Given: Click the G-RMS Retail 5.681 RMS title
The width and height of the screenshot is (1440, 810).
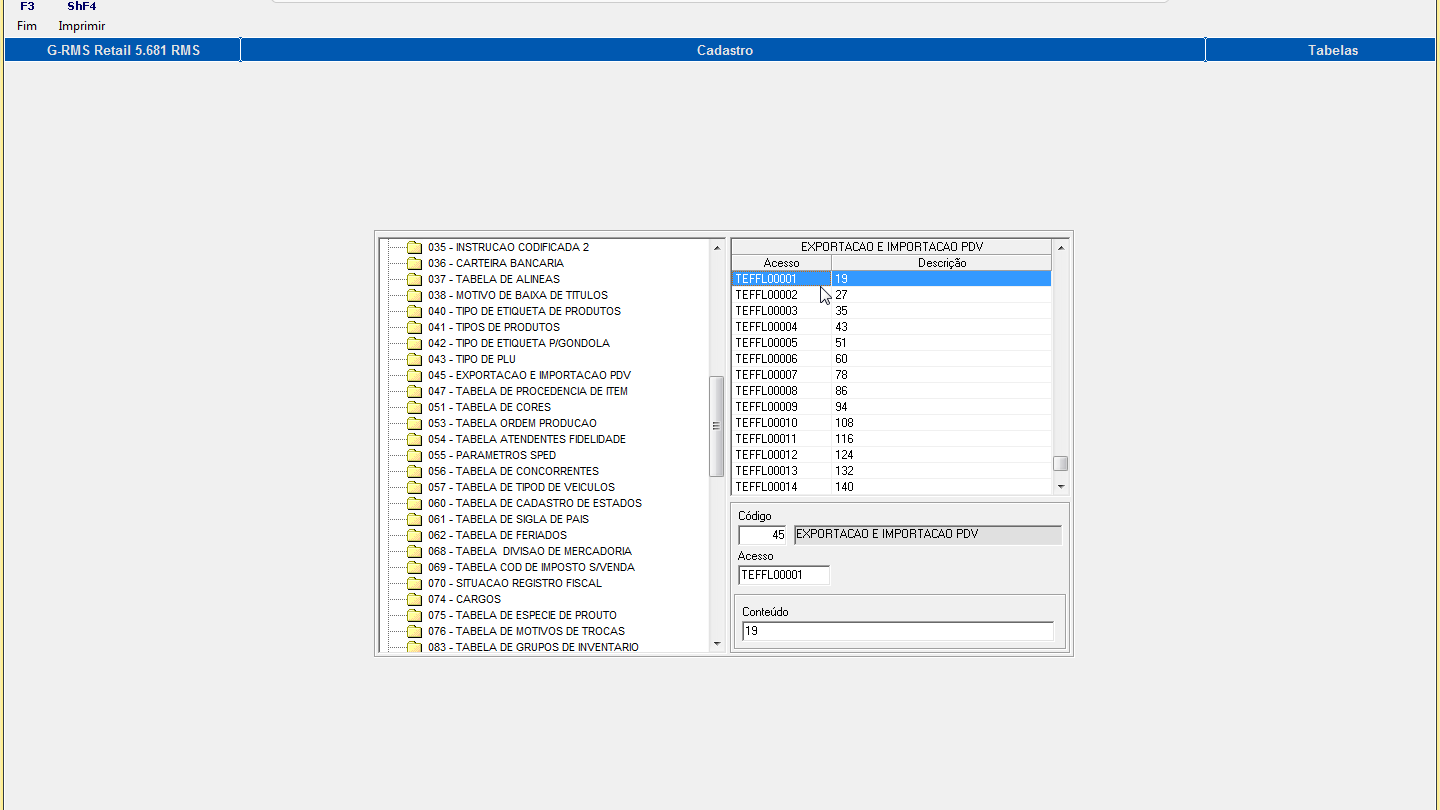Looking at the screenshot, I should tap(123, 50).
